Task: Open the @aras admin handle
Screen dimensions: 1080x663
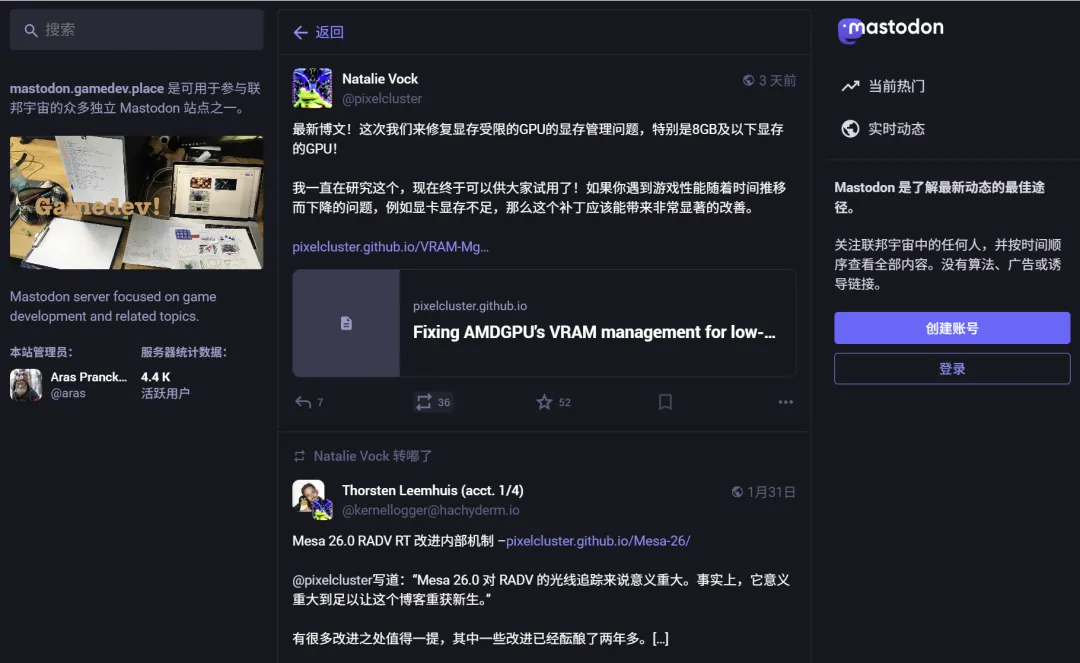Action: [x=68, y=393]
